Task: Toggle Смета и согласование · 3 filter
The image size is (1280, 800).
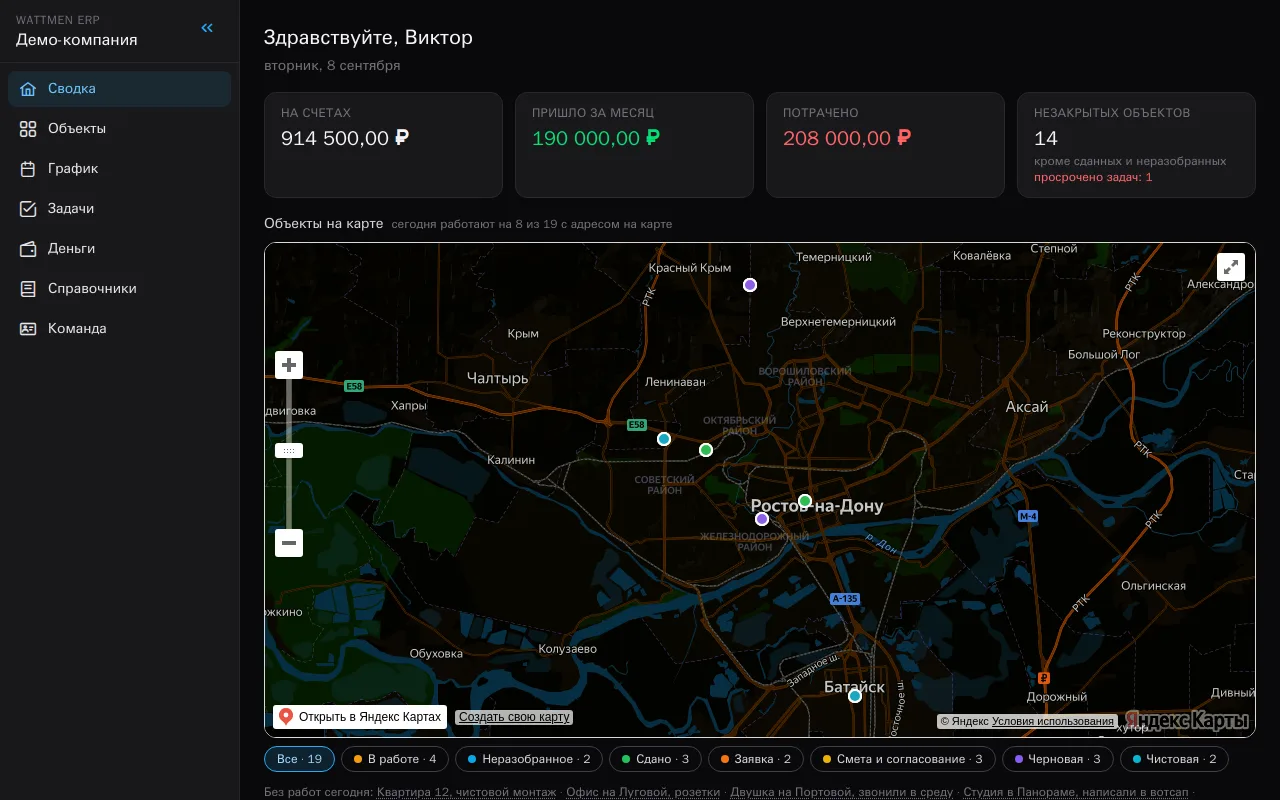Action: tap(903, 759)
